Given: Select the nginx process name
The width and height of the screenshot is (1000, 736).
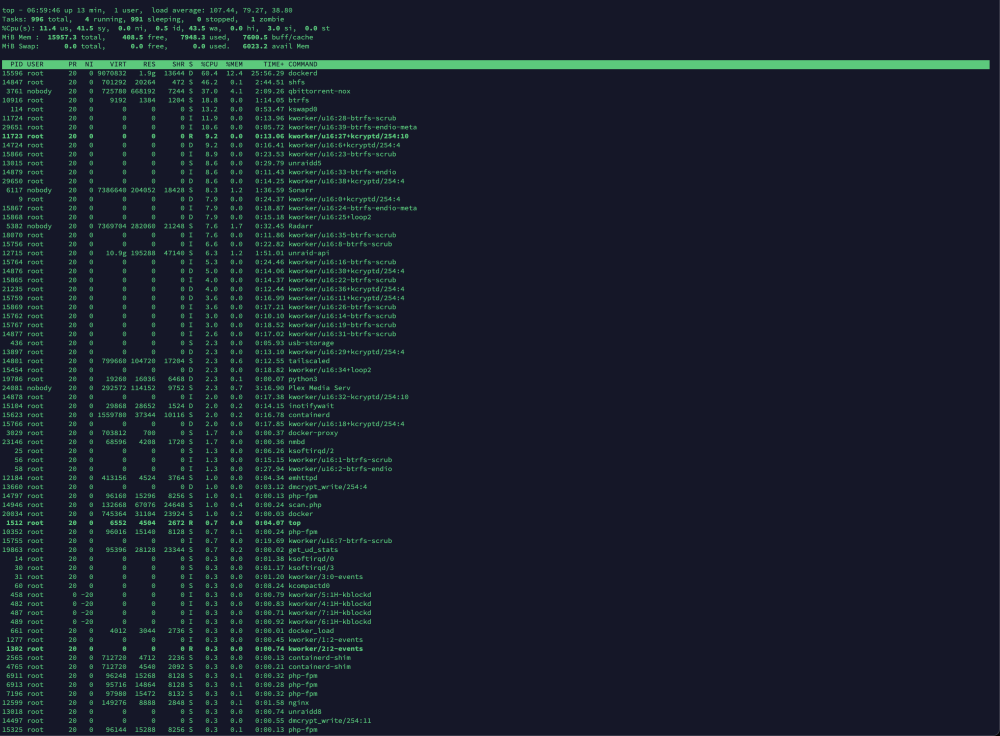Looking at the screenshot, I should pyautogui.click(x=298, y=703).
